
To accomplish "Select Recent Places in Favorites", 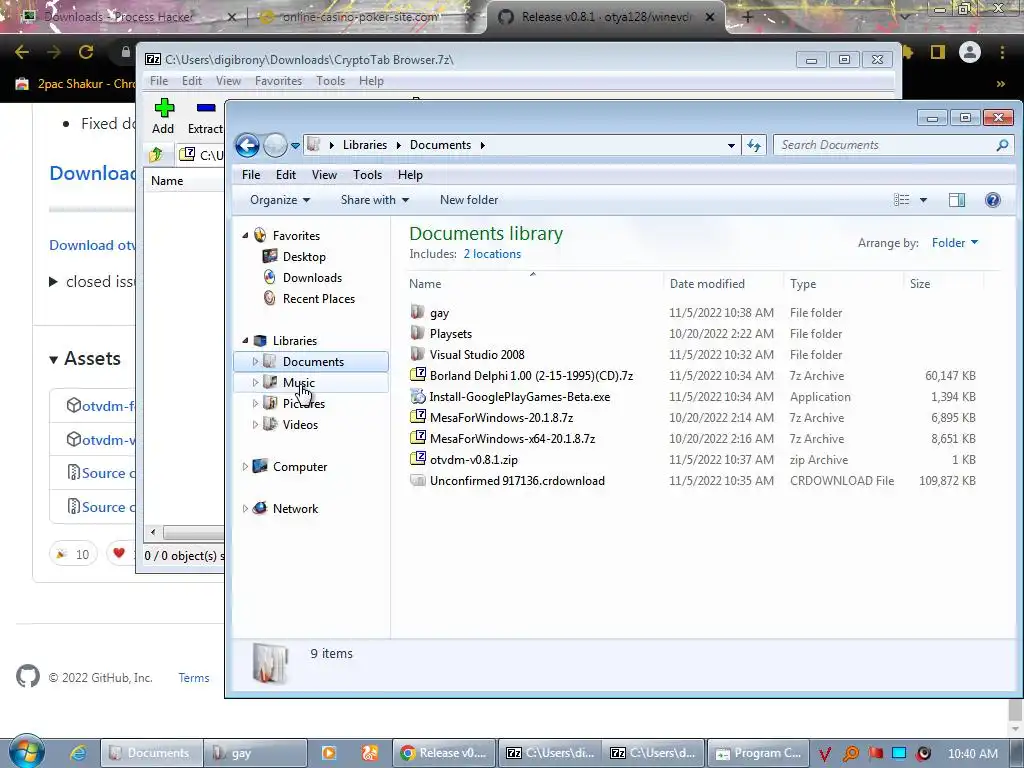I will tap(318, 298).
